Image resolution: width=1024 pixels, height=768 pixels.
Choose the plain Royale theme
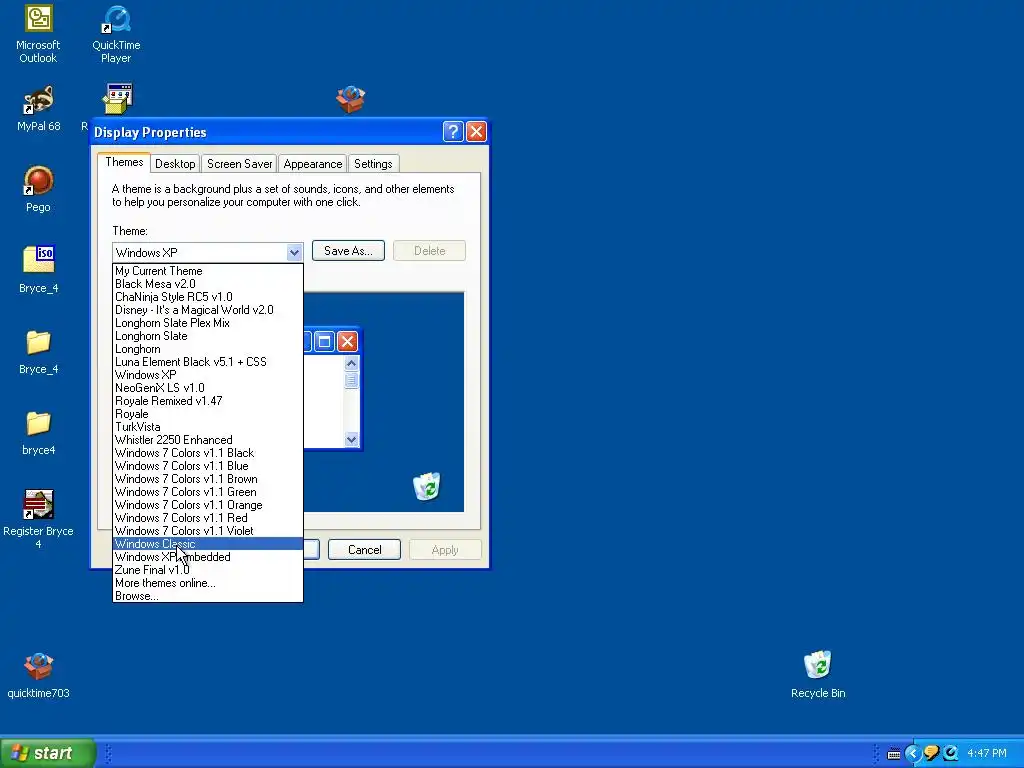208,414
